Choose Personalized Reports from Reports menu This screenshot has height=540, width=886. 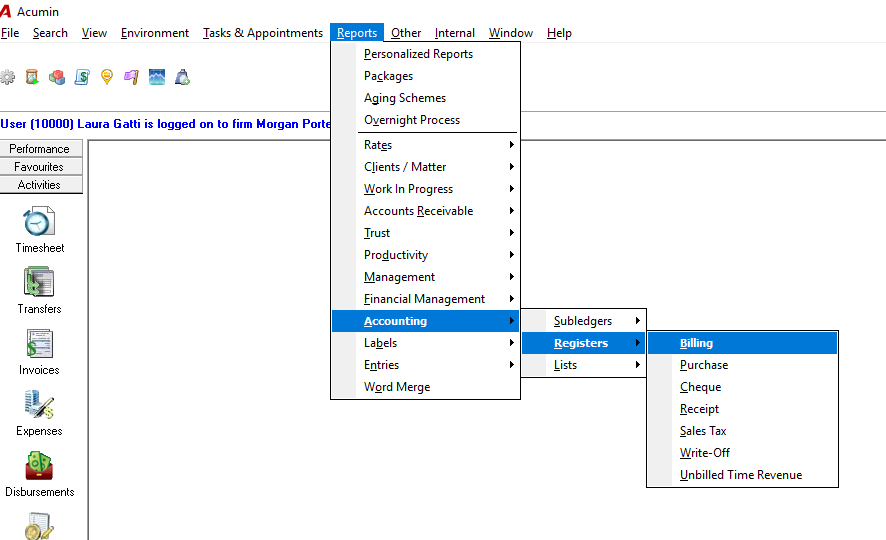click(425, 54)
